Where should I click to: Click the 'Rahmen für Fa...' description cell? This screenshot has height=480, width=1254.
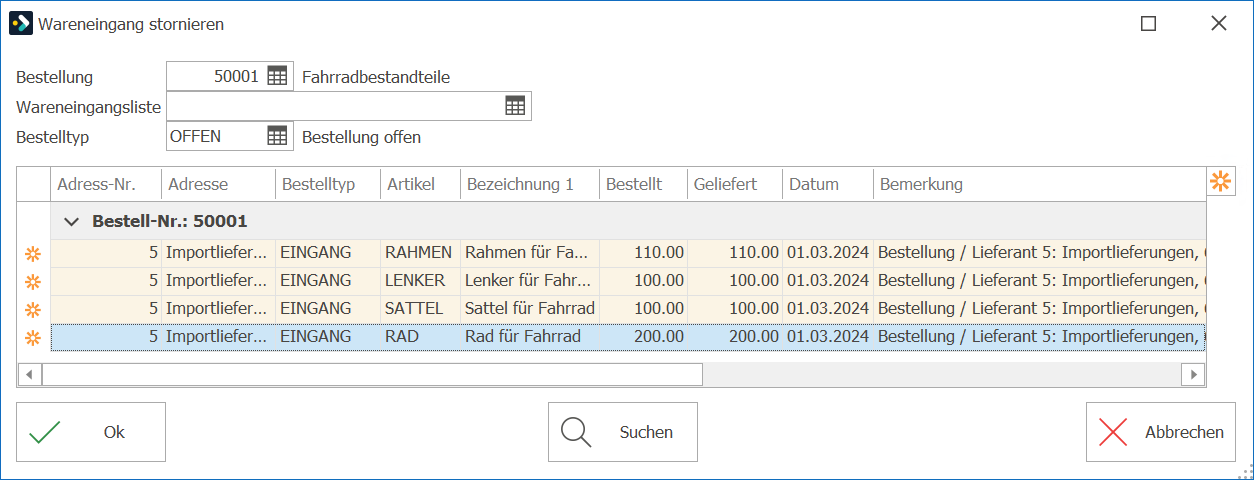tap(530, 253)
